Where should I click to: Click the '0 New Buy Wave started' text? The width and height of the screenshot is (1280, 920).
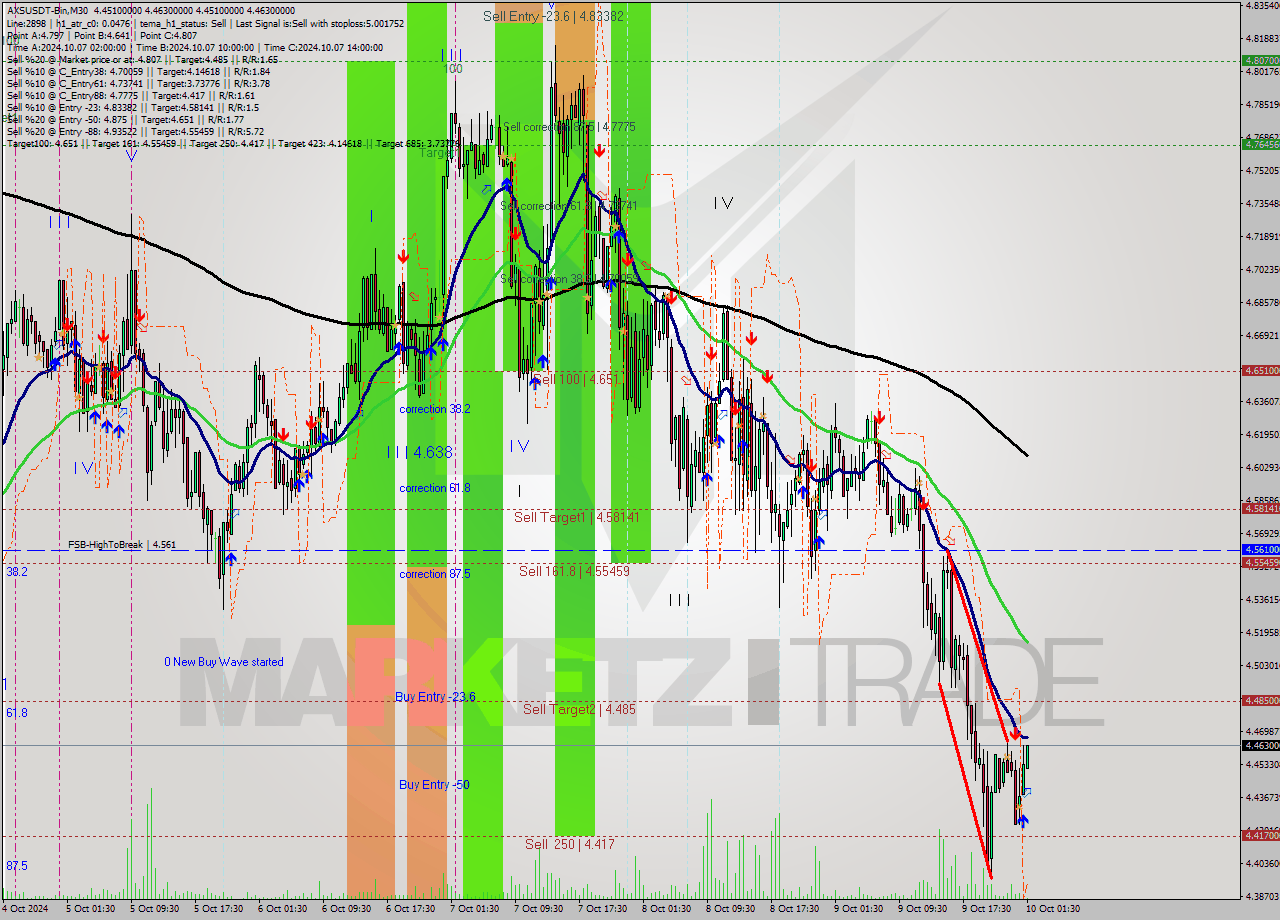pyautogui.click(x=224, y=662)
